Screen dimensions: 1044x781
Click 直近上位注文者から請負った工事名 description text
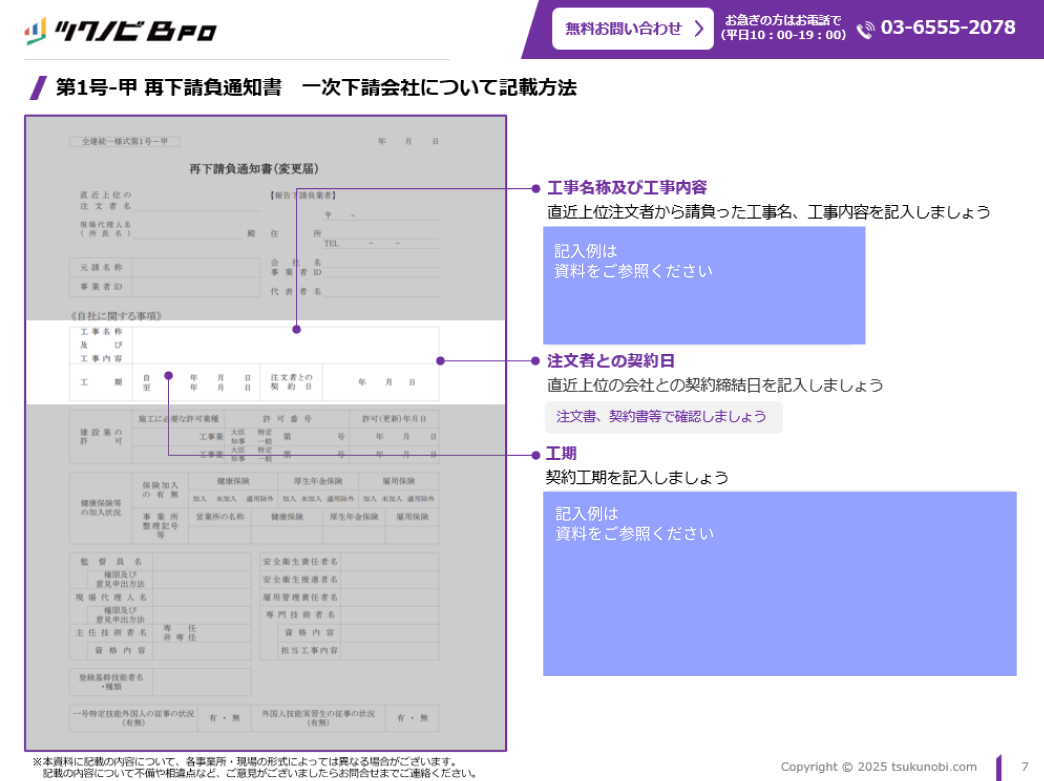(768, 212)
